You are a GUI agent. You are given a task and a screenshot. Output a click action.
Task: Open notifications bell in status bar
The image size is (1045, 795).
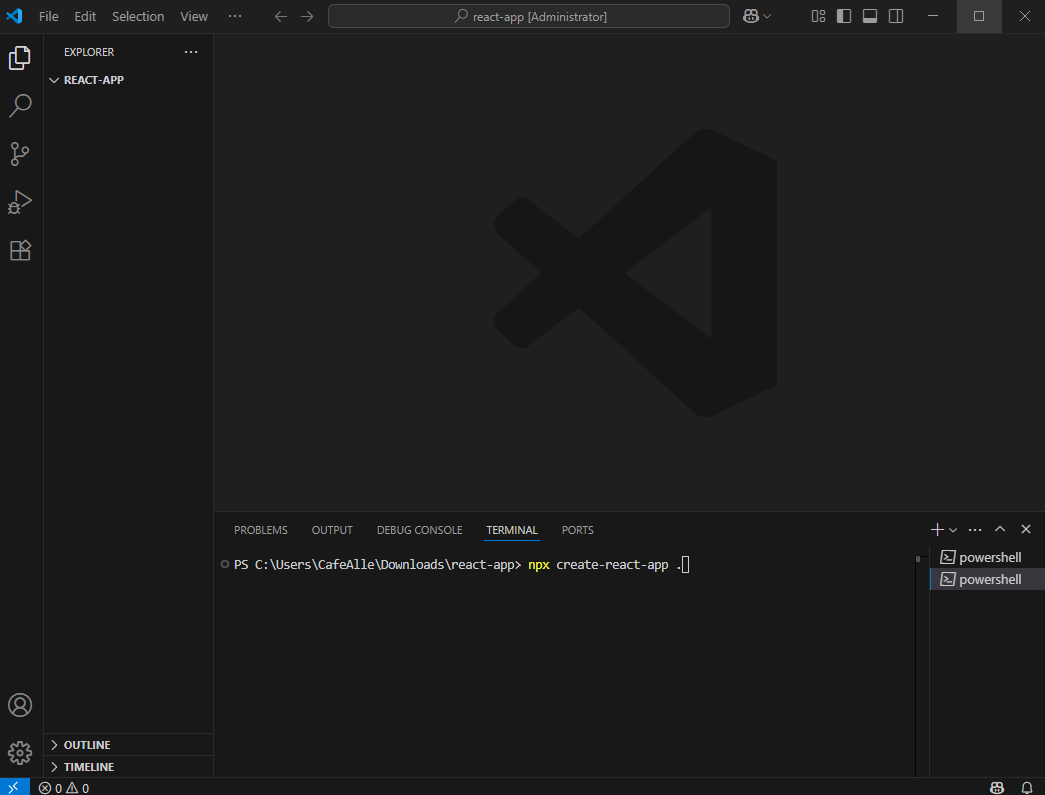(x=1026, y=788)
